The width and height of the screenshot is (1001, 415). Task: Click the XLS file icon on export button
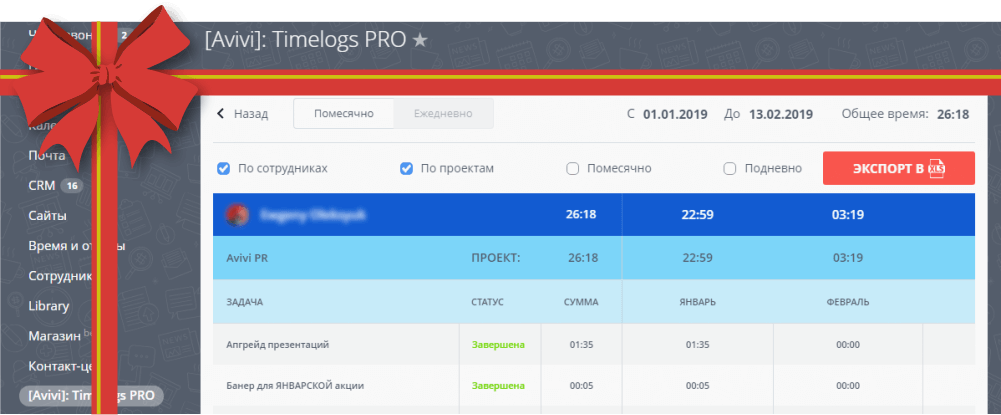[x=937, y=169]
